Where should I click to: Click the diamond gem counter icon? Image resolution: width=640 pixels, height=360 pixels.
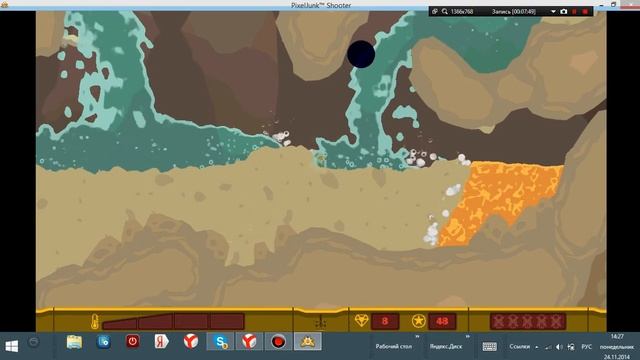click(x=361, y=321)
